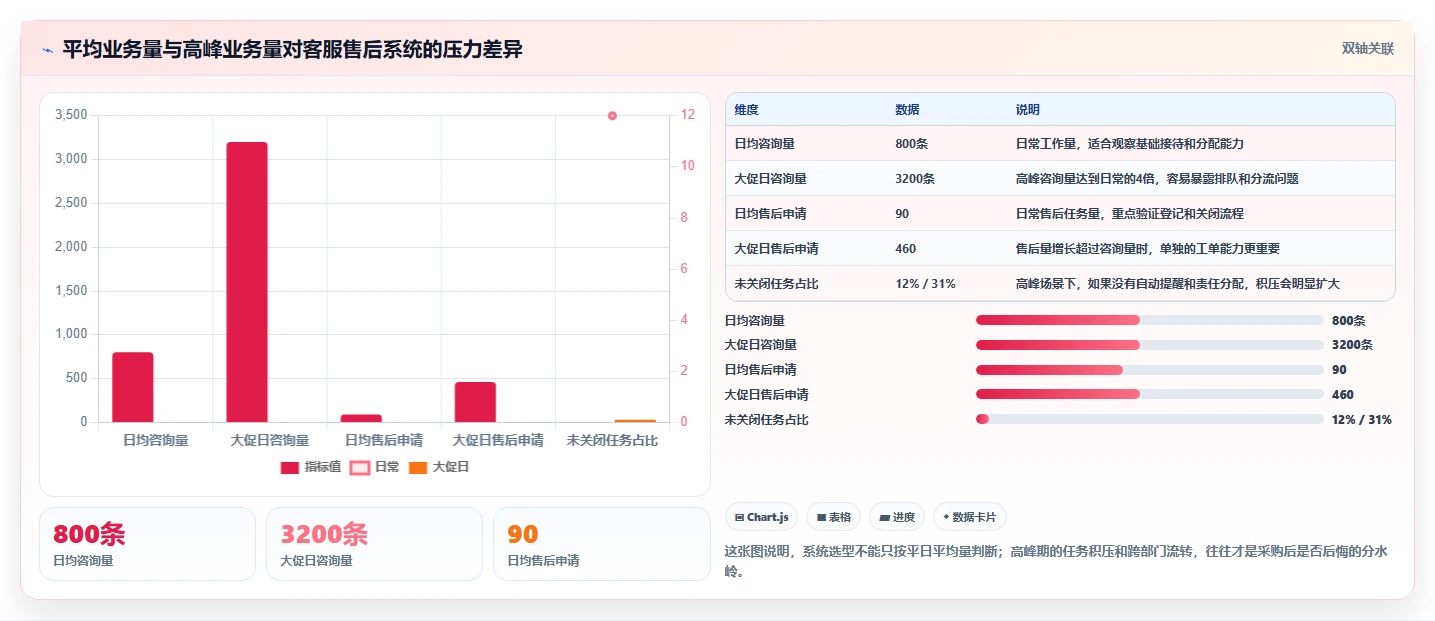1435x621 pixels.
Task: Select the 进度 tag
Action: pyautogui.click(x=897, y=517)
